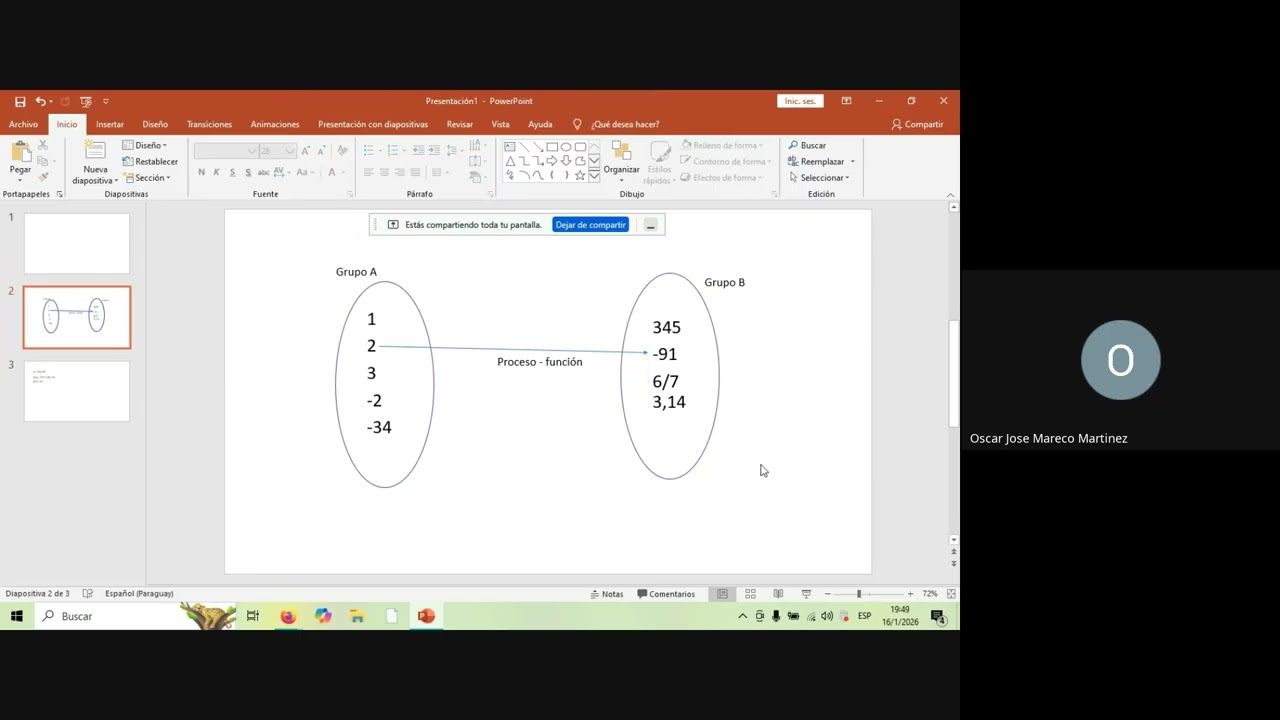Open the font size combo box
Image resolution: width=1280 pixels, height=720 pixels.
[x=277, y=150]
